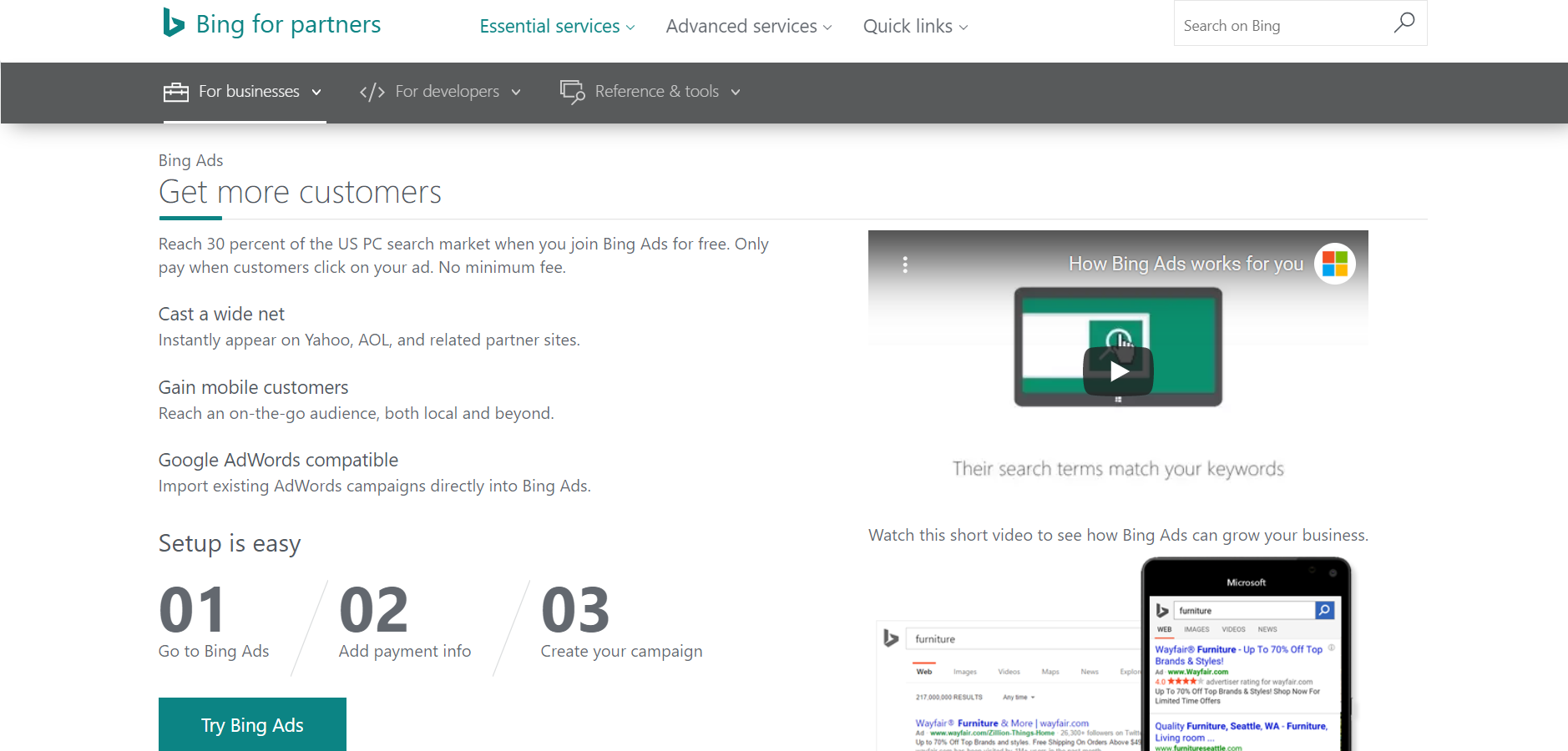Click the 01 Go to Bing Ads step

(x=214, y=622)
